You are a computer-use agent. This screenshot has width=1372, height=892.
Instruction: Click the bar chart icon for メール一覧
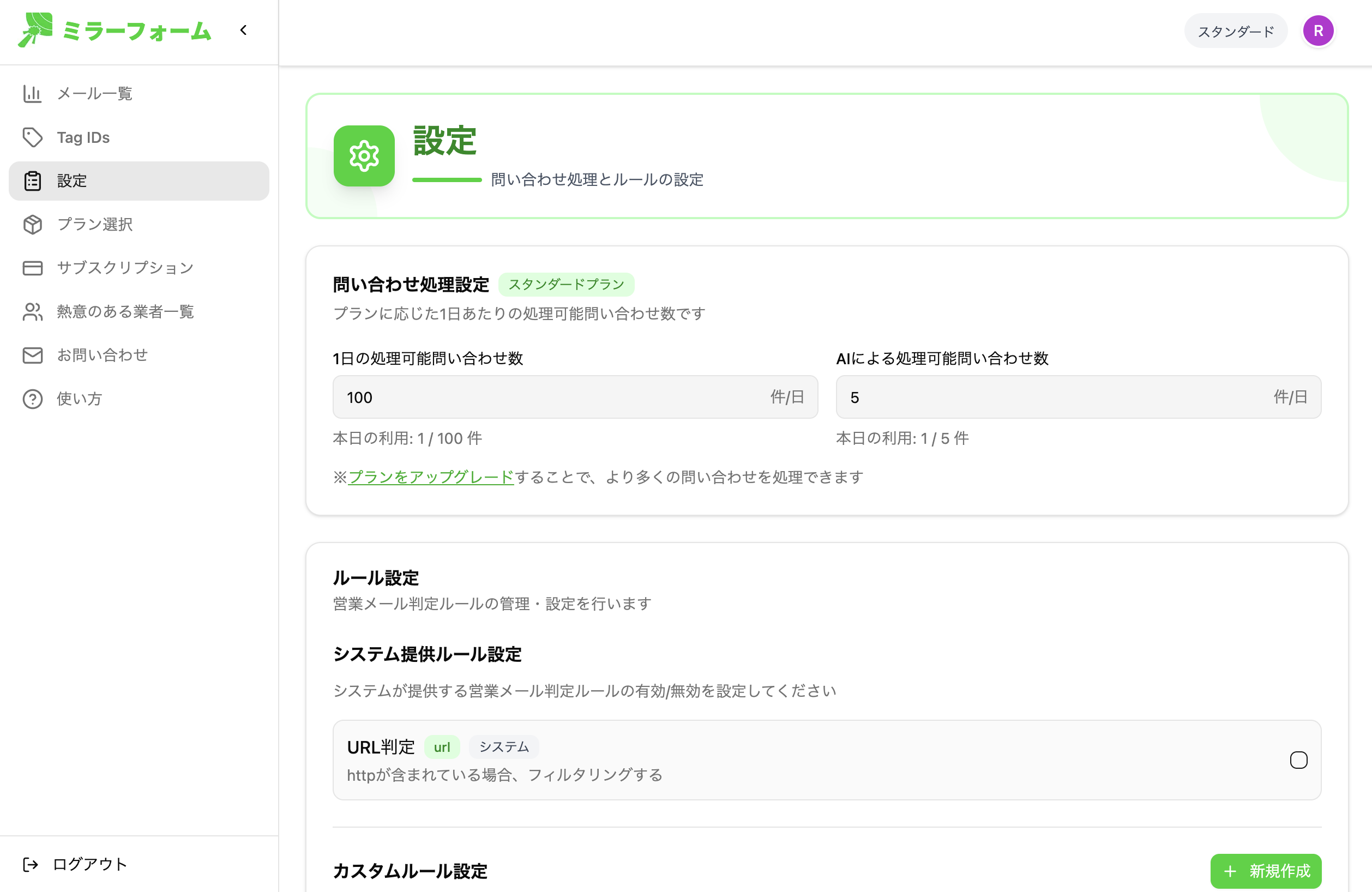pos(32,93)
